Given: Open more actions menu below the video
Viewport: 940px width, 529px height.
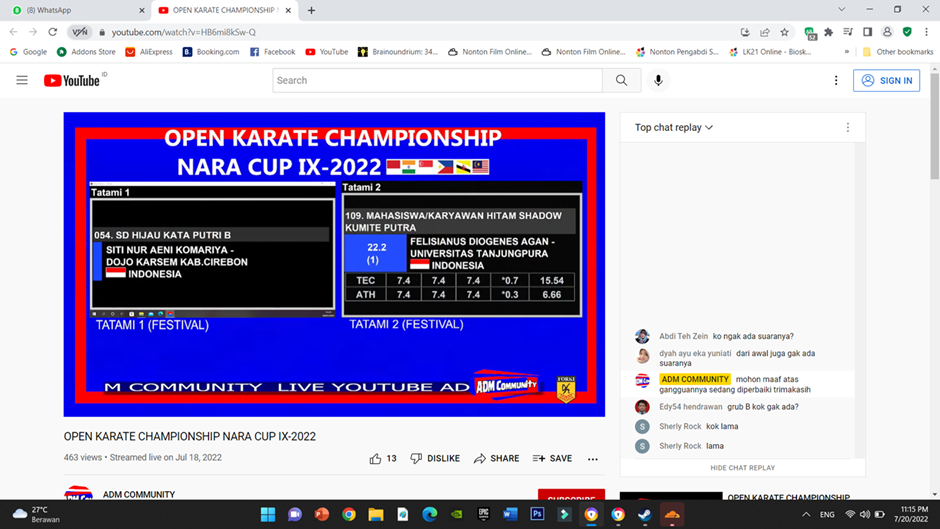Looking at the screenshot, I should (x=593, y=459).
